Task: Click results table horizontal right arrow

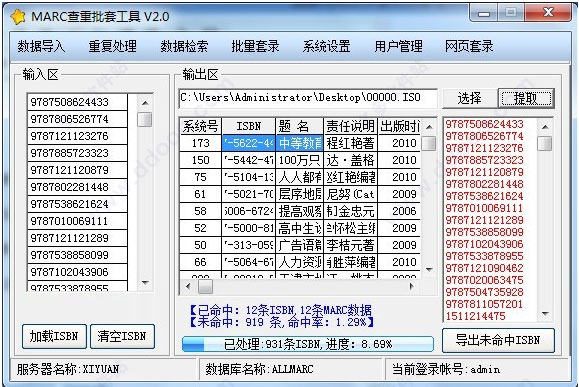Action: [411, 286]
